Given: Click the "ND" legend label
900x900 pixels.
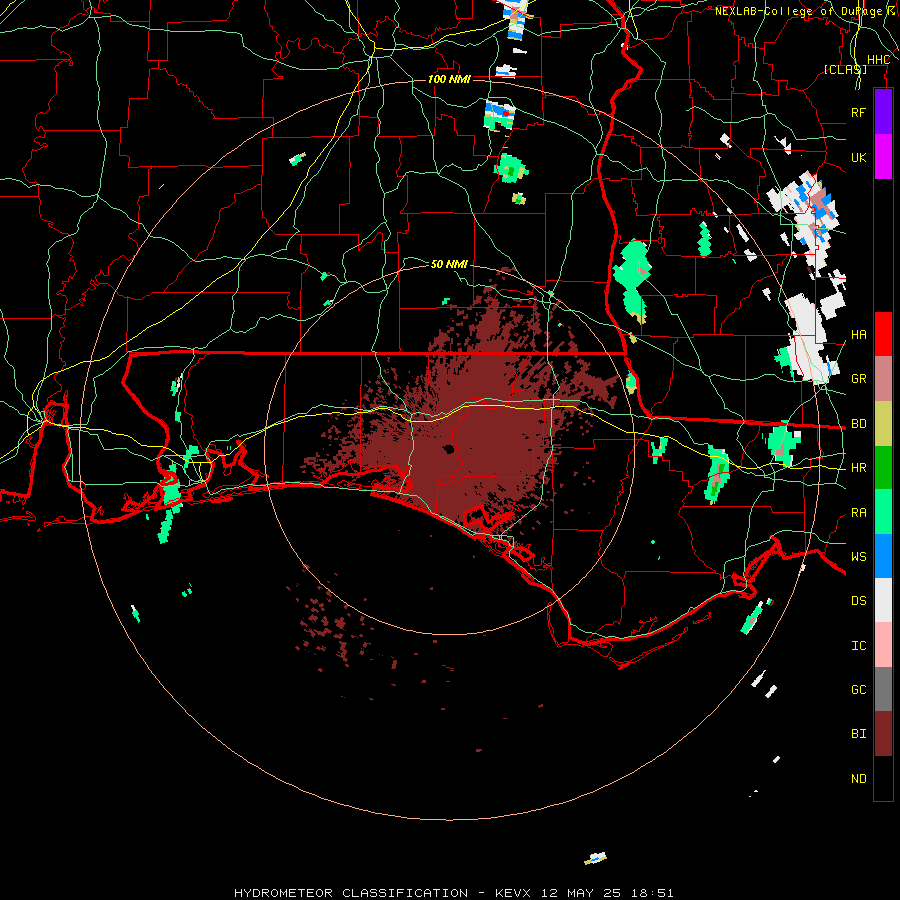Looking at the screenshot, I should (859, 779).
